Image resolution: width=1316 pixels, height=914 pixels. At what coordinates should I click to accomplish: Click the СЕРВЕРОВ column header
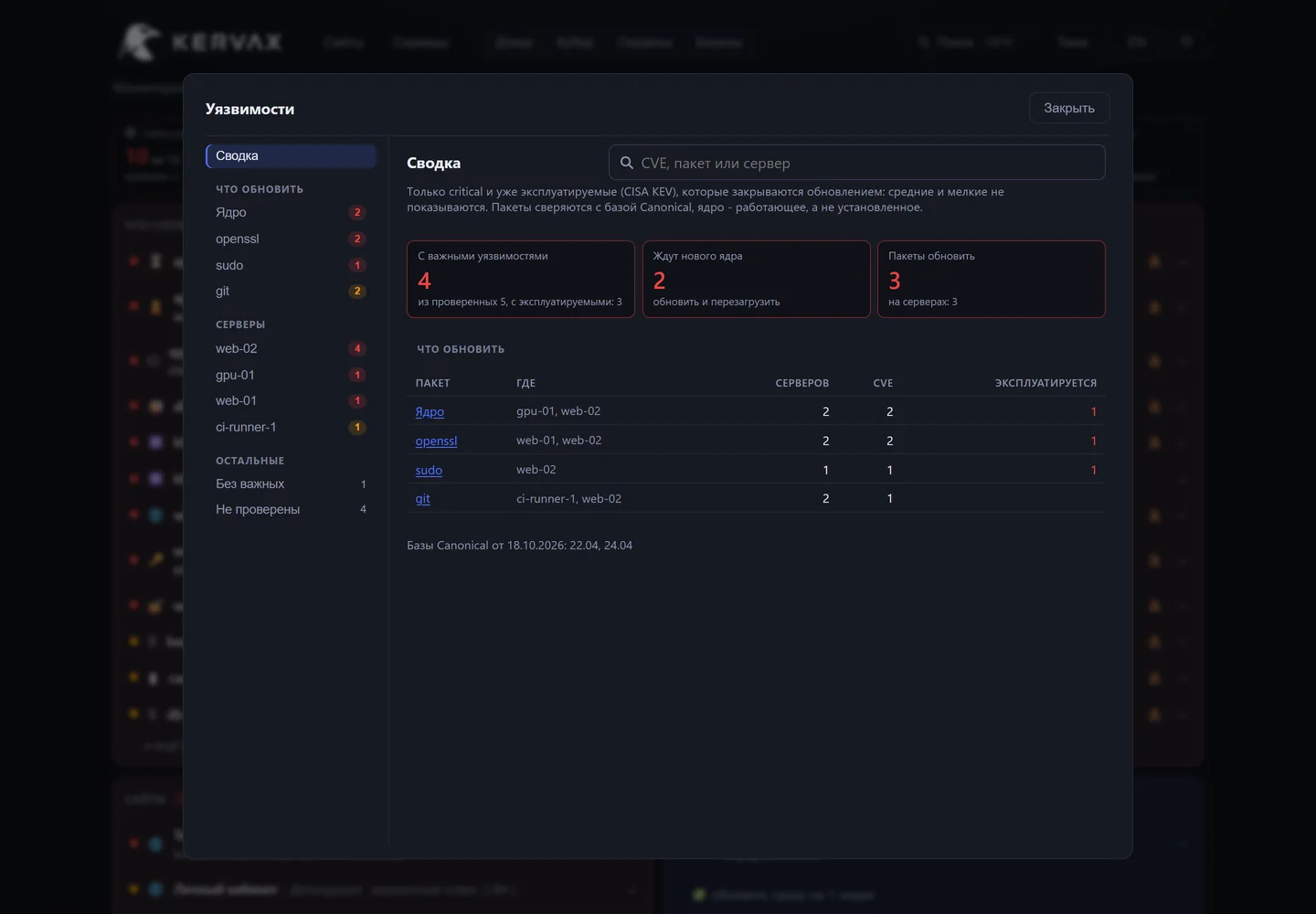[x=802, y=383]
